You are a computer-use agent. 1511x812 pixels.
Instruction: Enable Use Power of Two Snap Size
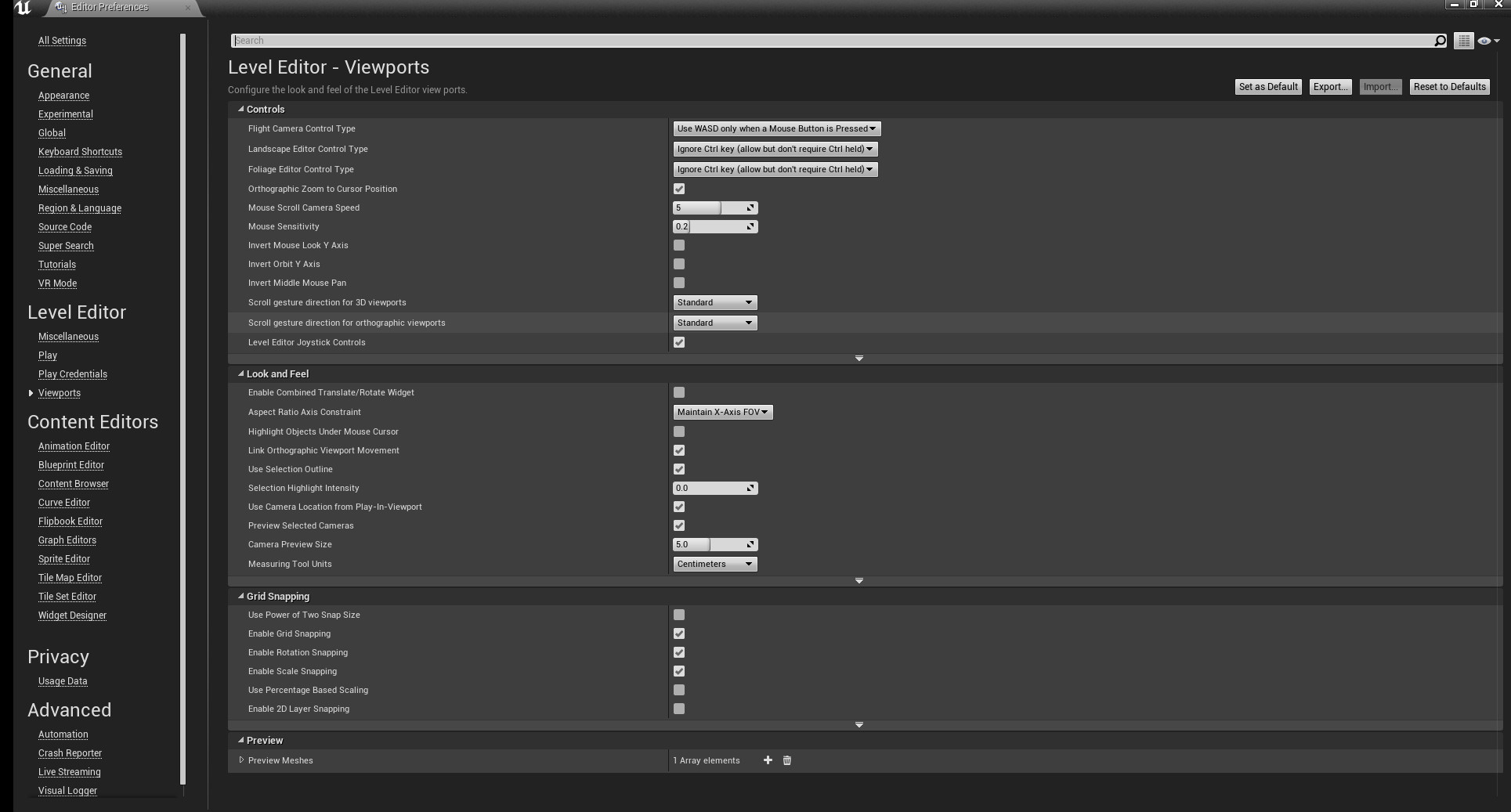[x=679, y=615]
